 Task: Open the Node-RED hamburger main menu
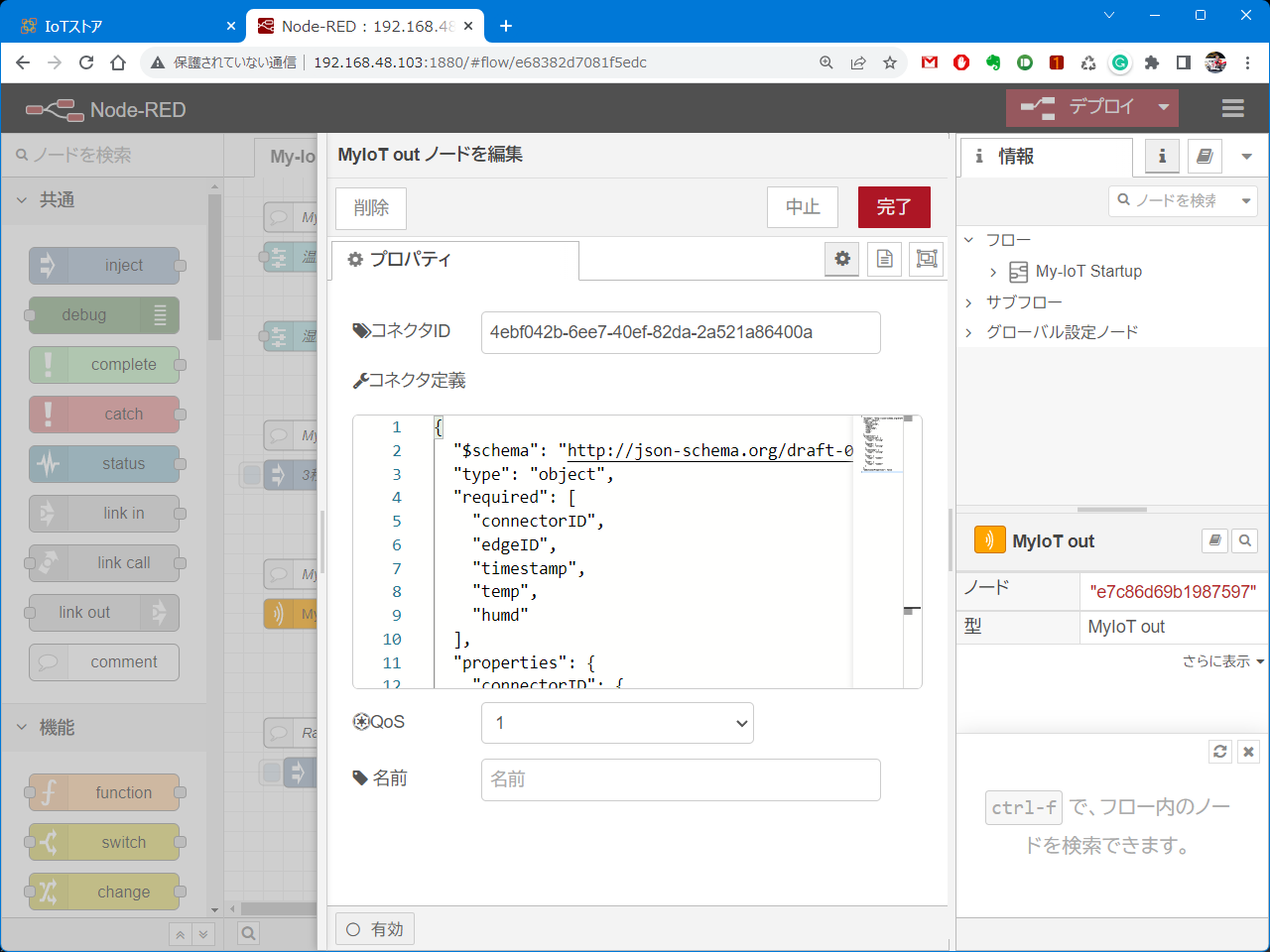pos(1233,108)
